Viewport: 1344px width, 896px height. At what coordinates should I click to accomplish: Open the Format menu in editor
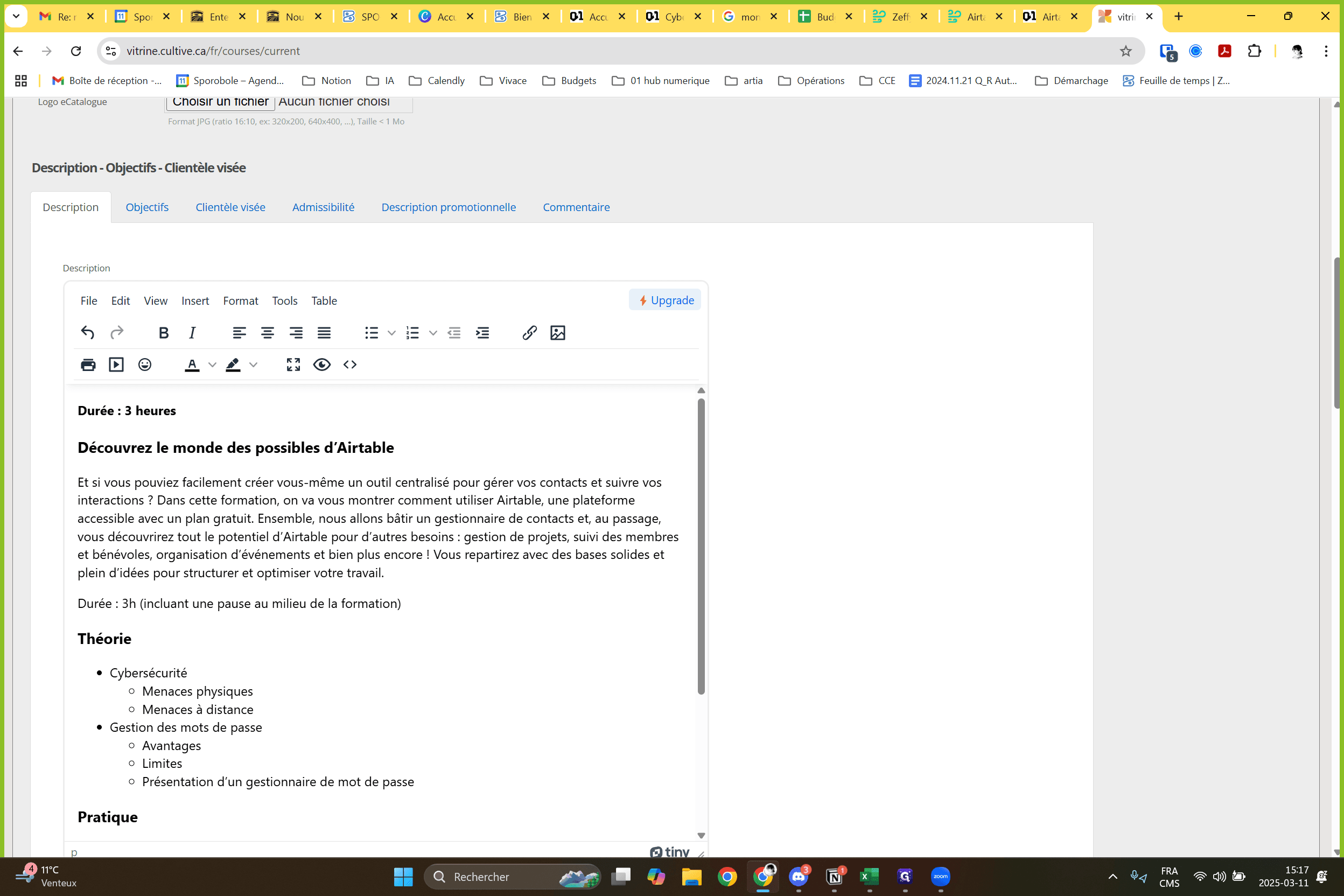pyautogui.click(x=241, y=300)
